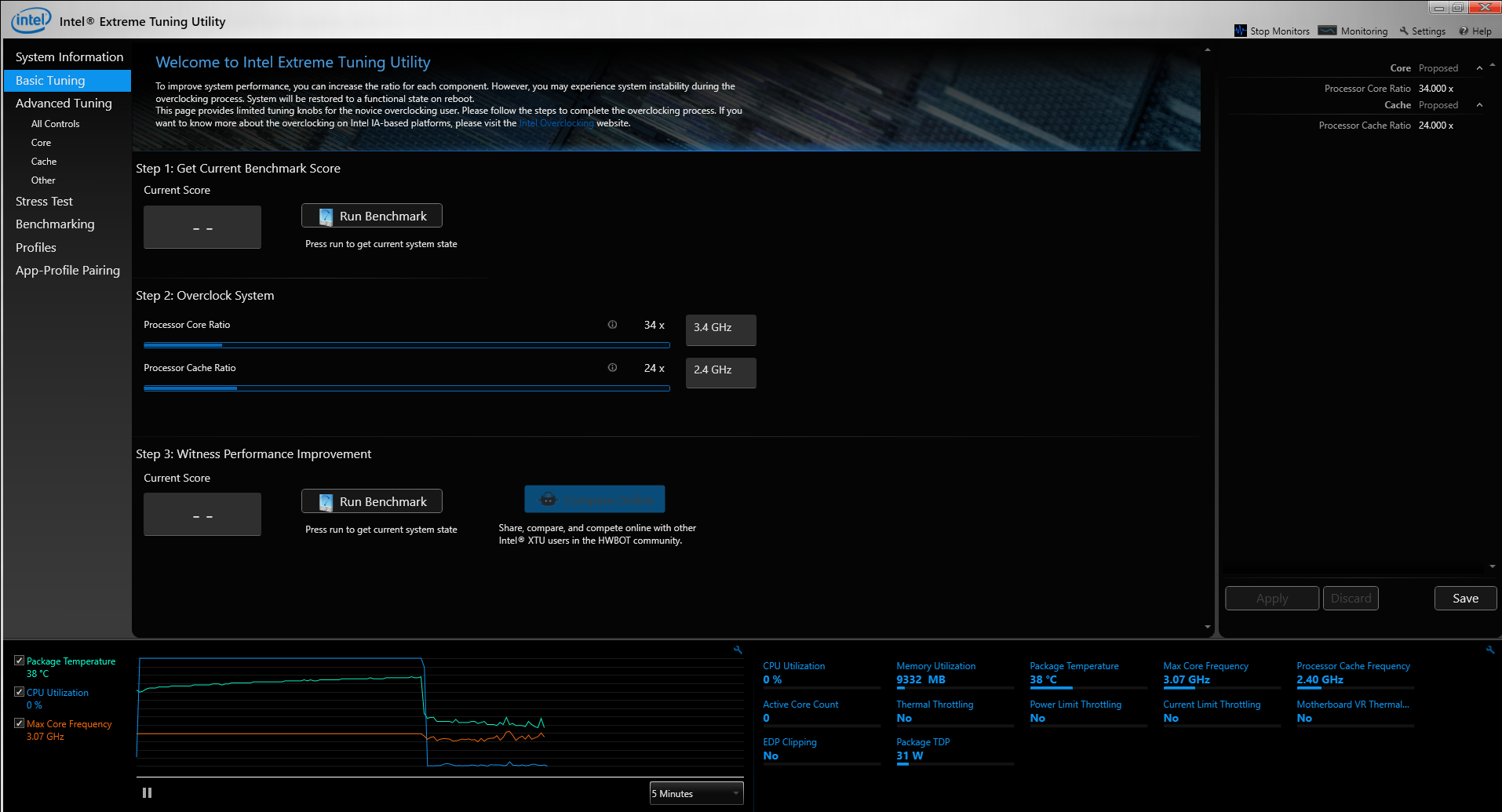Screen dimensions: 1502x812
Task: Collapse the Core proposed section
Action: tap(1479, 68)
